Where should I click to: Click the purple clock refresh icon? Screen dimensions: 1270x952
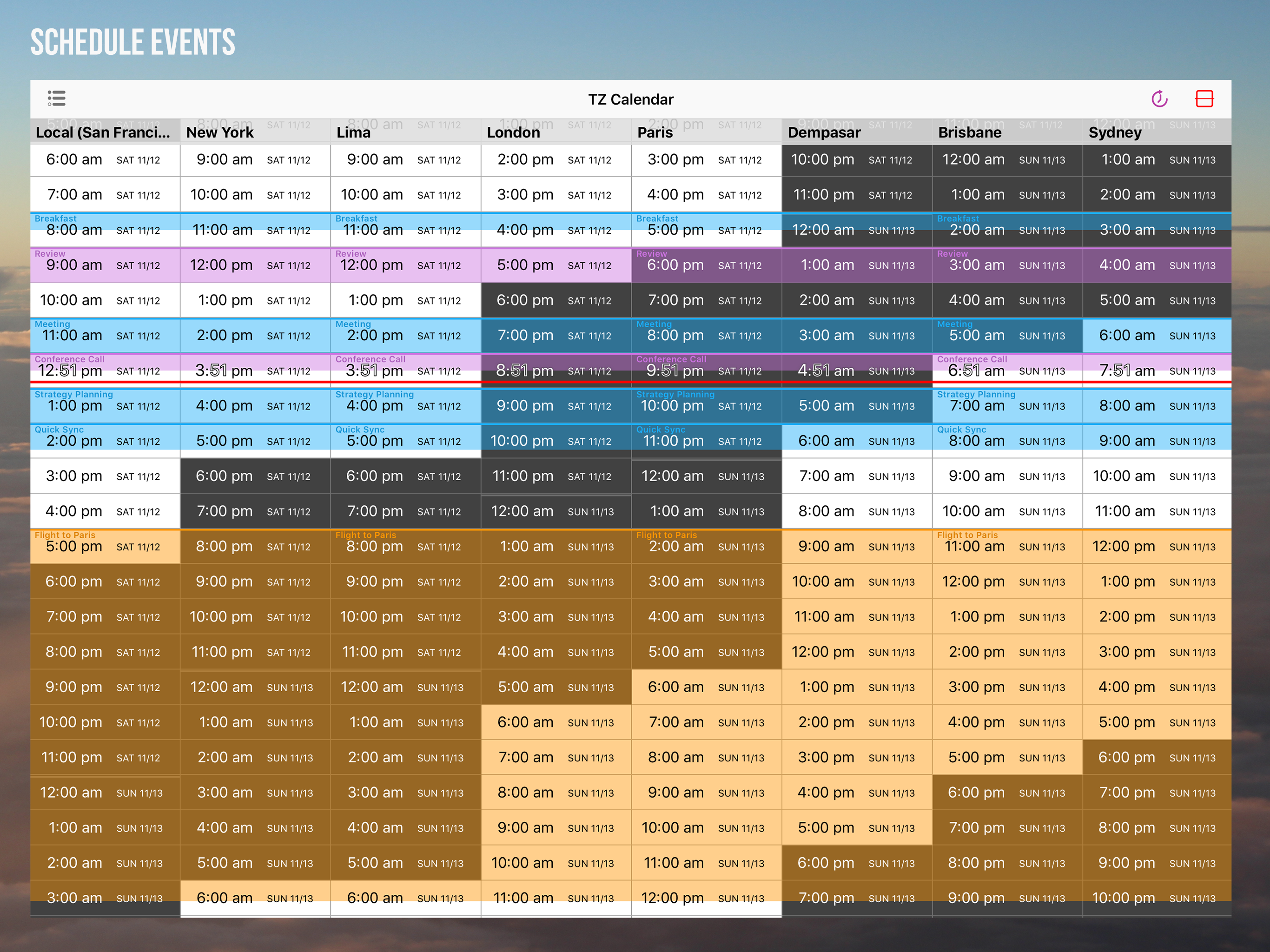pyautogui.click(x=1159, y=99)
